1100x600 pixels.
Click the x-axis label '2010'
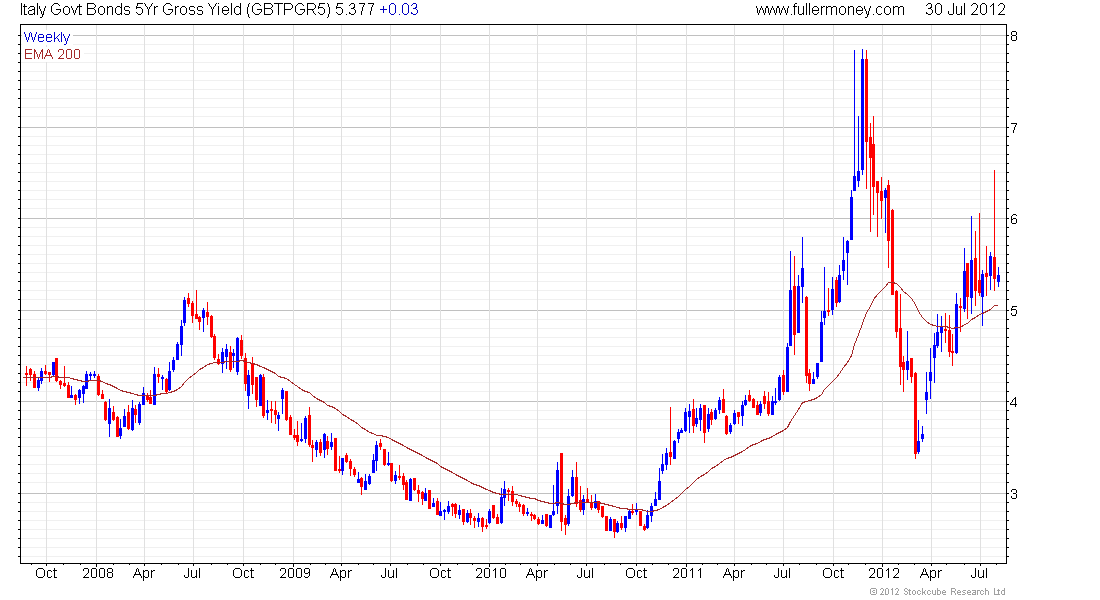[490, 573]
